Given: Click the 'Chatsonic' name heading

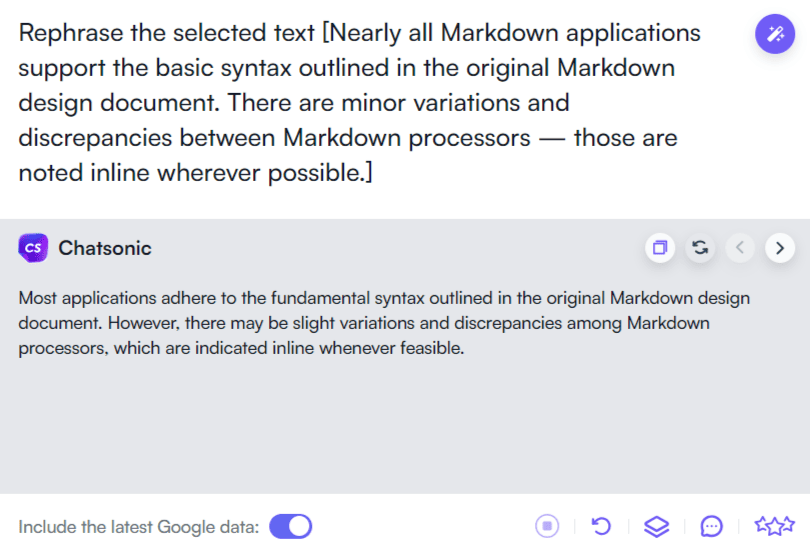Looking at the screenshot, I should point(105,248).
